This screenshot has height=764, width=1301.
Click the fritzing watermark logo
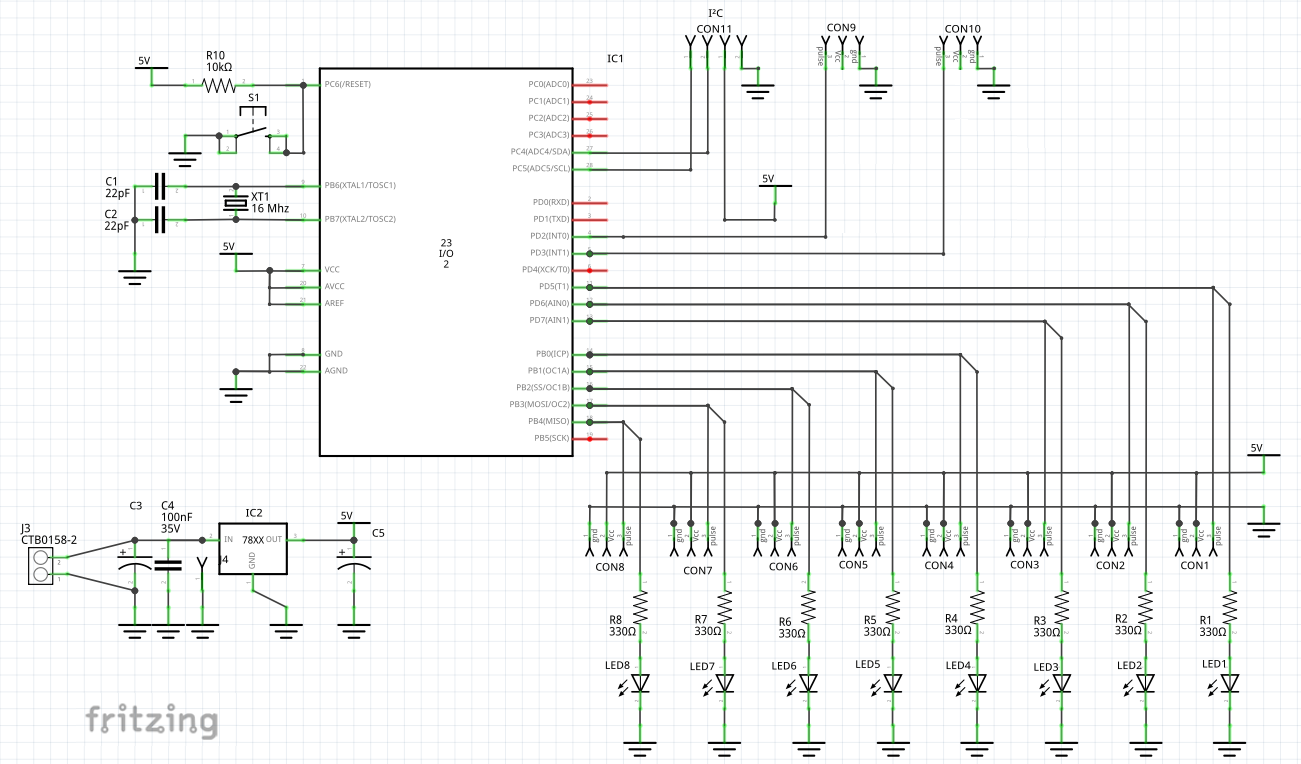point(150,719)
